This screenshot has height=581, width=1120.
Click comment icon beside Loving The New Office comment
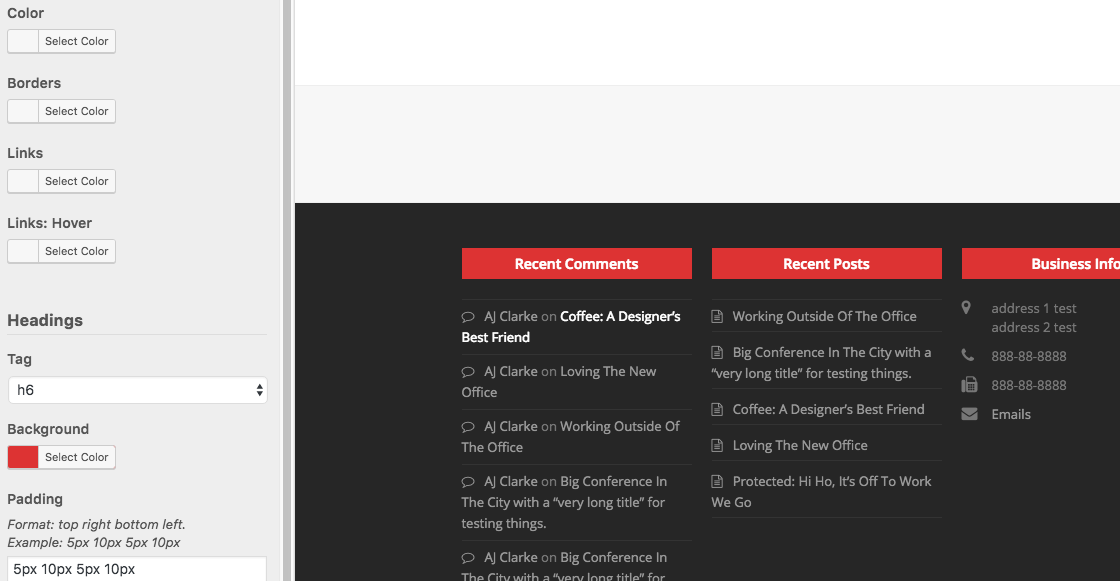pyautogui.click(x=468, y=372)
